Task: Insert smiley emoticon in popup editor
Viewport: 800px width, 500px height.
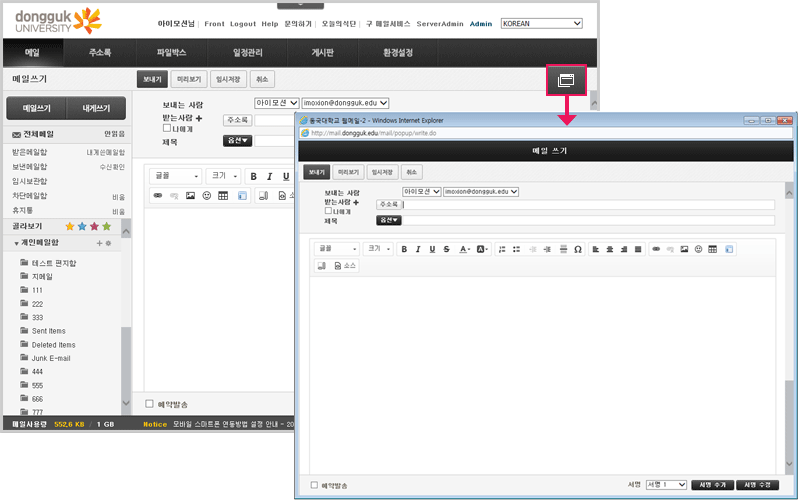Action: click(x=698, y=249)
